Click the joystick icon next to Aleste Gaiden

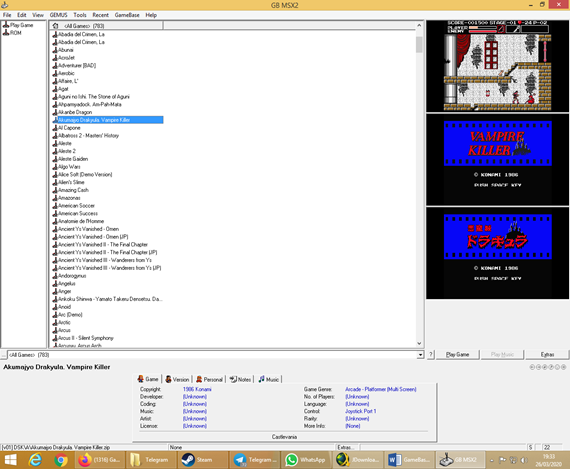[55, 159]
